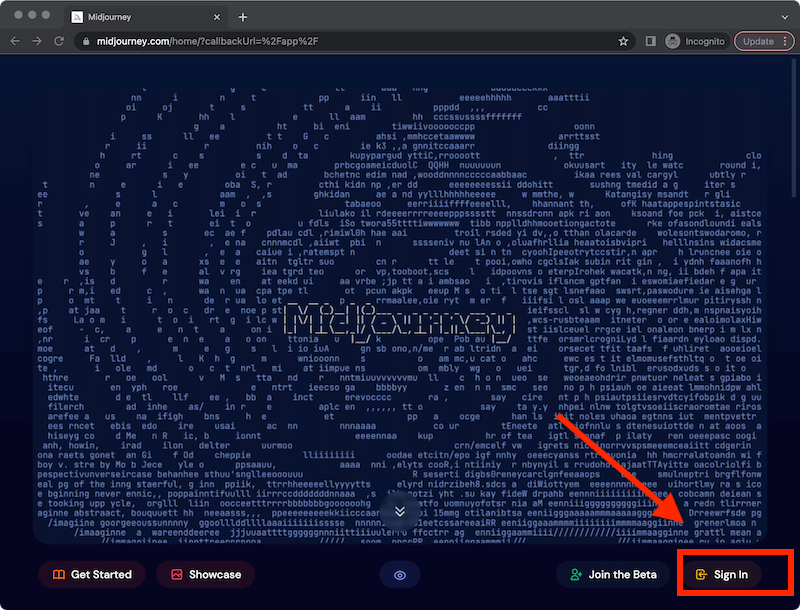
Task: Open Chrome's three-dot menu beside Update
Action: (x=787, y=41)
